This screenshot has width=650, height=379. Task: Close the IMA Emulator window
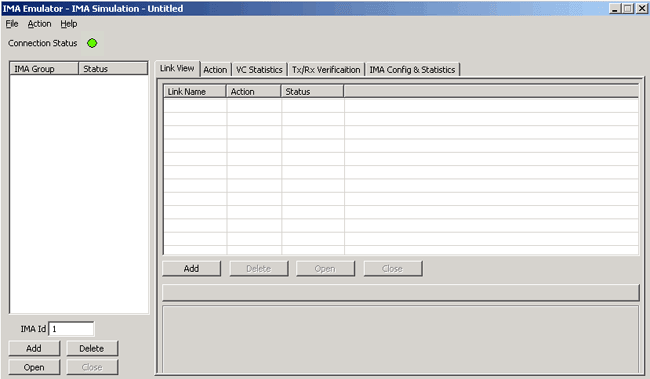(642, 8)
